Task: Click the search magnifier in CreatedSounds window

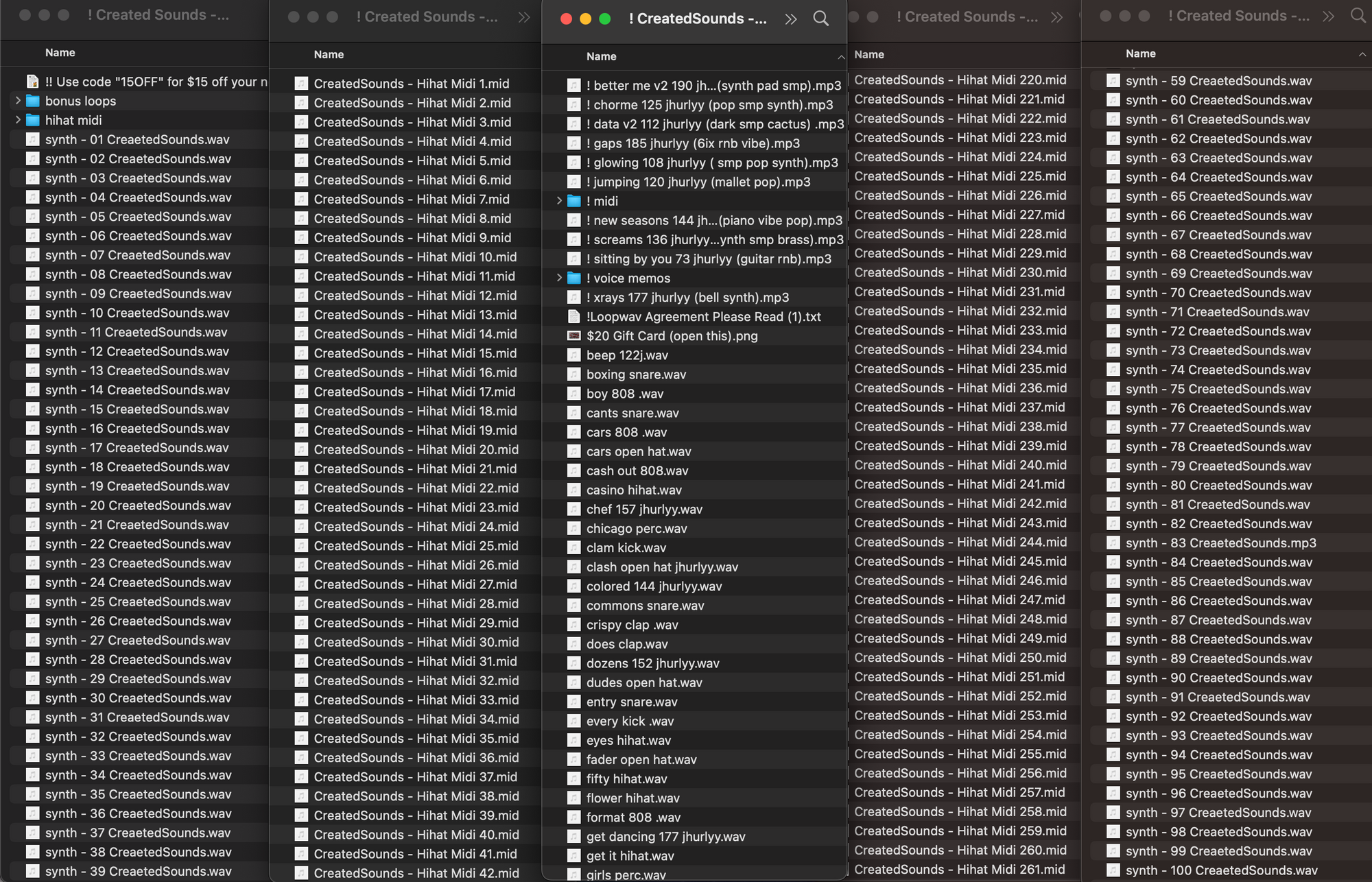Action: pyautogui.click(x=820, y=19)
